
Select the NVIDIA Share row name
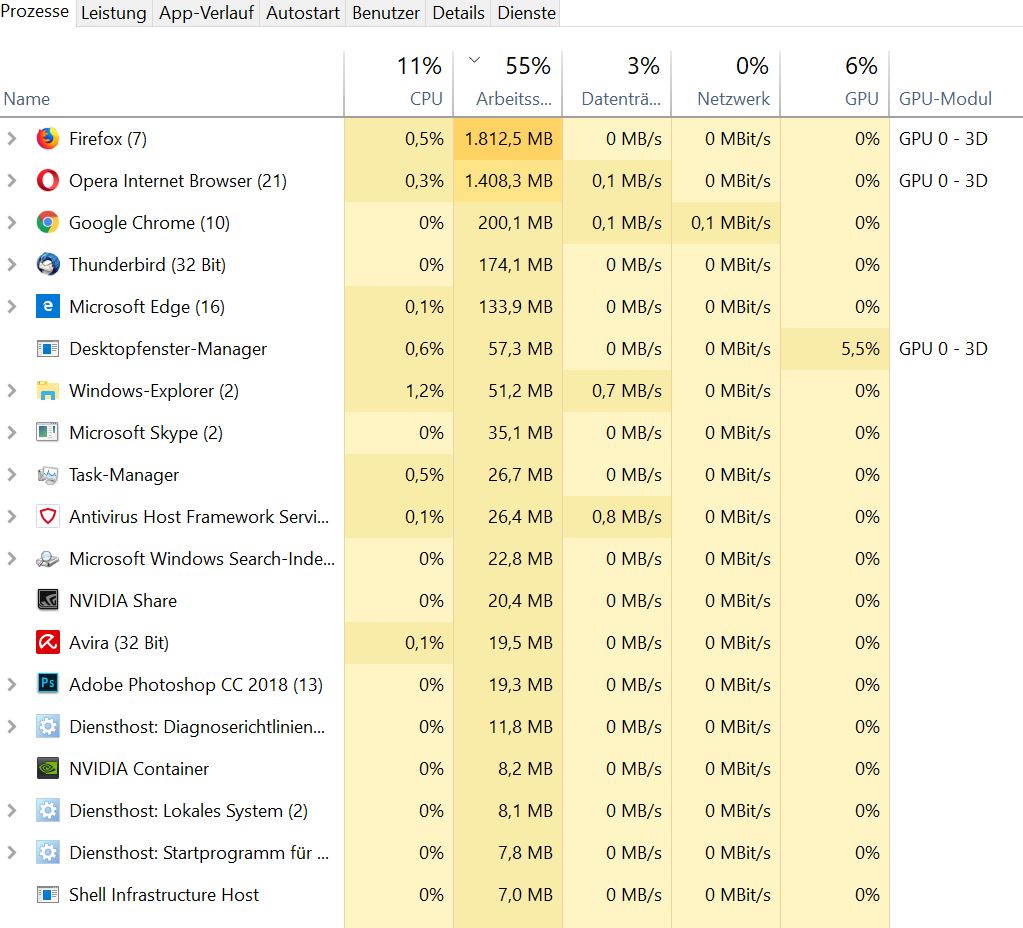[123, 600]
